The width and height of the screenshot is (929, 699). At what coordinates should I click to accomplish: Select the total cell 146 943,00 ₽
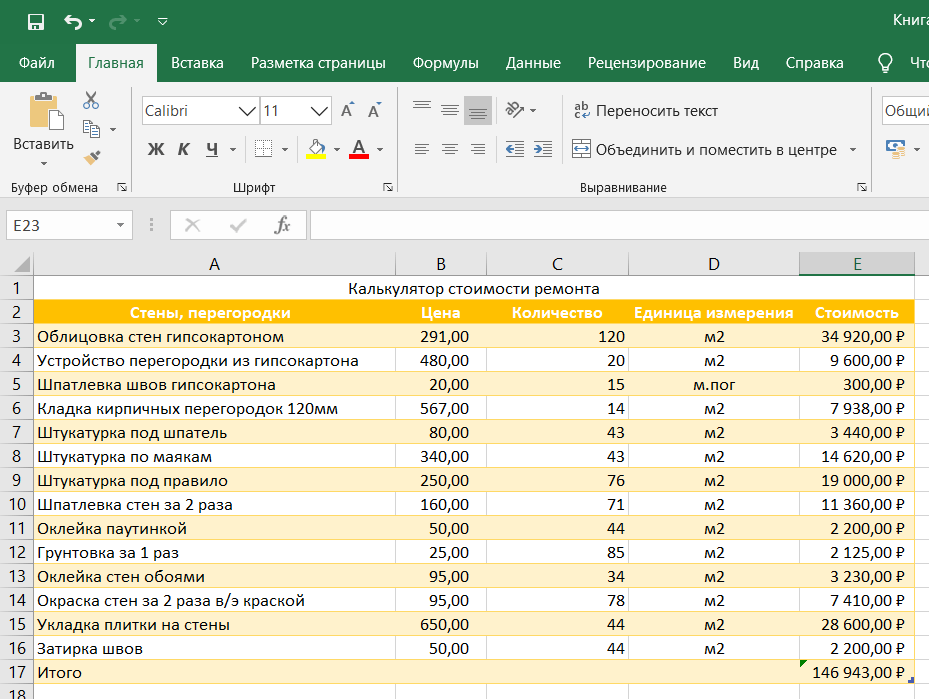pos(856,673)
